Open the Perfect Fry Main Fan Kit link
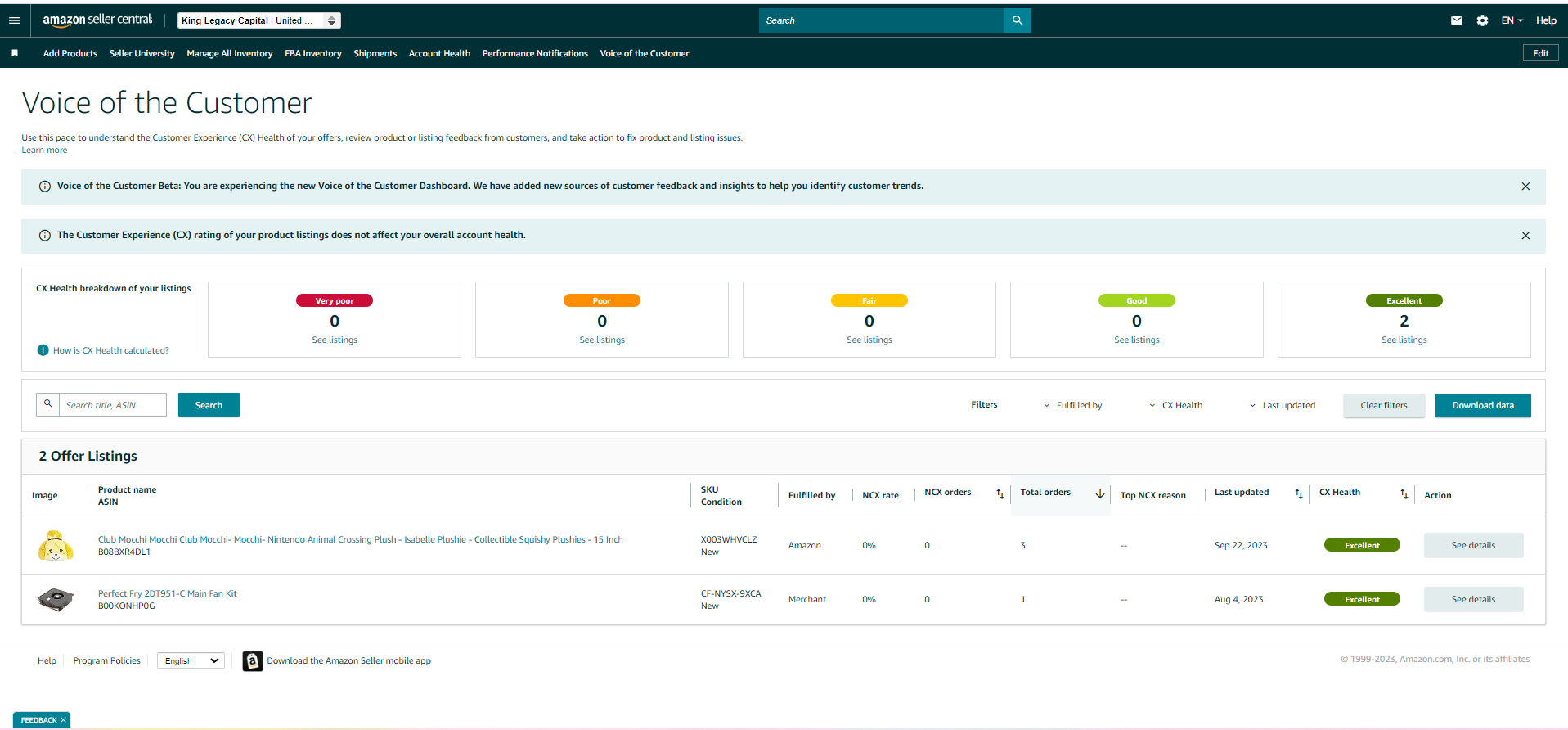The width and height of the screenshot is (1568, 730). [x=168, y=594]
